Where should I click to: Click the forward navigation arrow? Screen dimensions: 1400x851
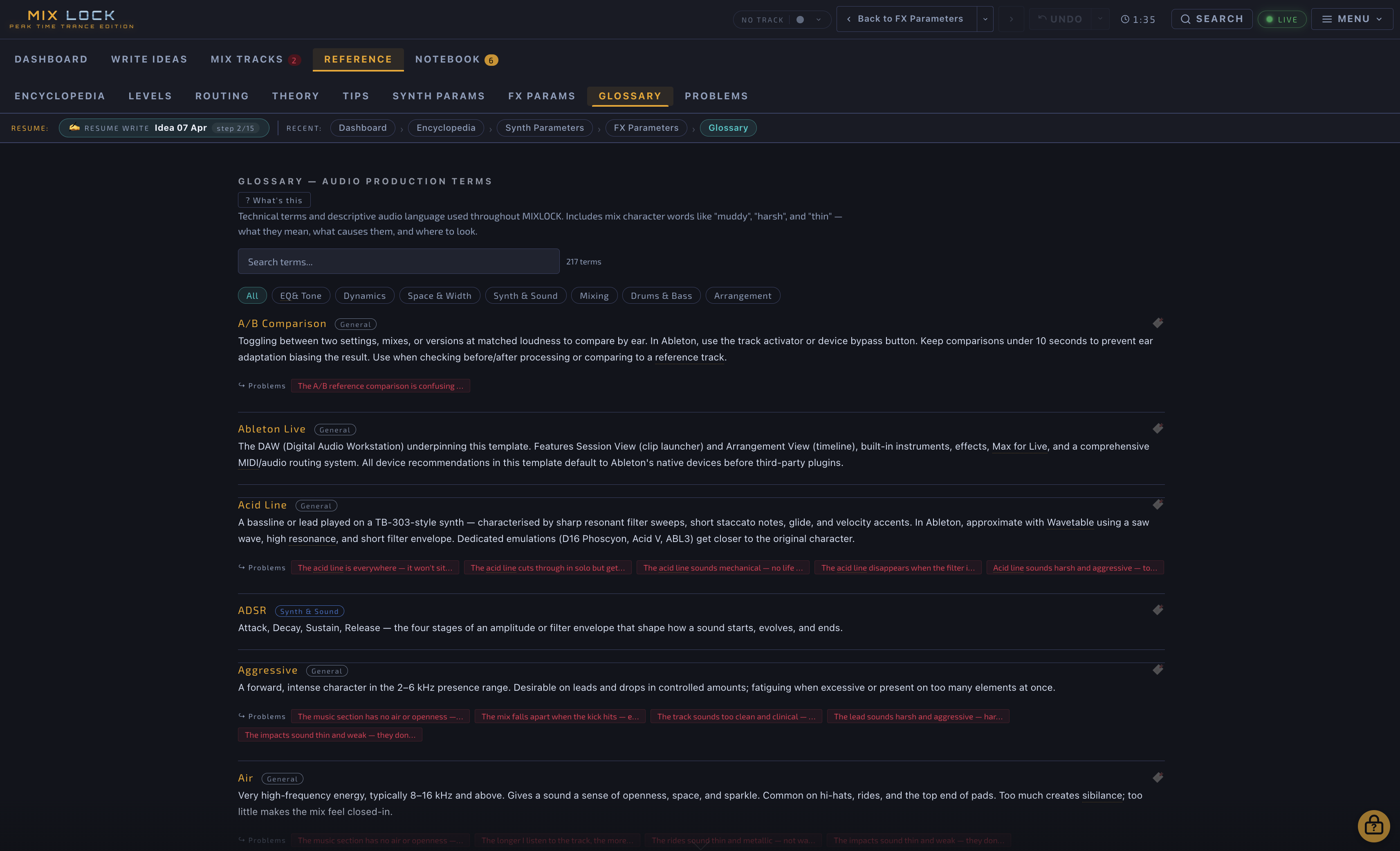(x=1012, y=19)
